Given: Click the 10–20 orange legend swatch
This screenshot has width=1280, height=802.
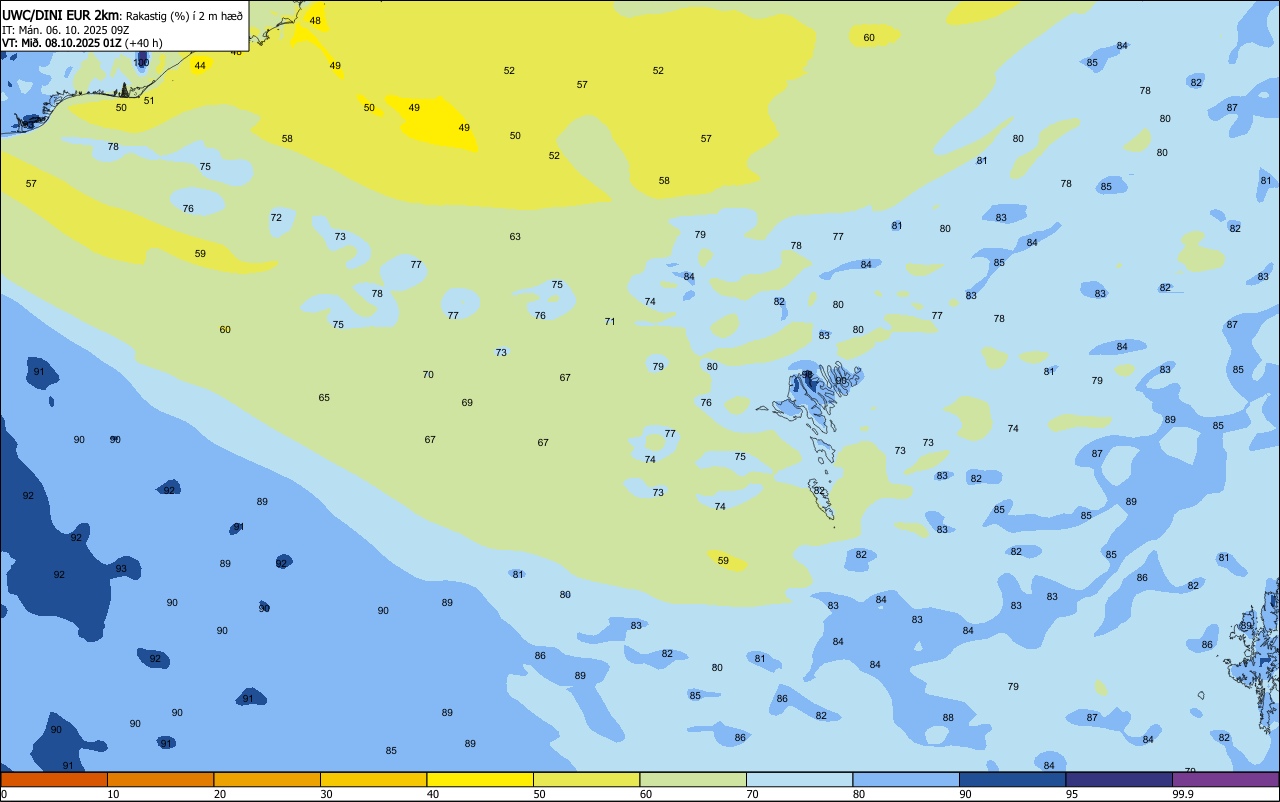Looking at the screenshot, I should pos(160,779).
